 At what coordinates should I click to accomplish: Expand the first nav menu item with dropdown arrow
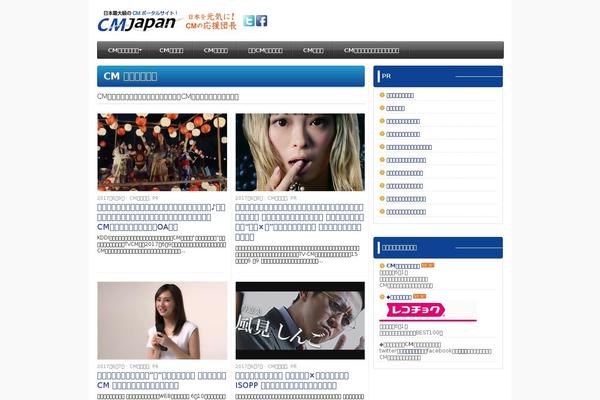pos(125,50)
